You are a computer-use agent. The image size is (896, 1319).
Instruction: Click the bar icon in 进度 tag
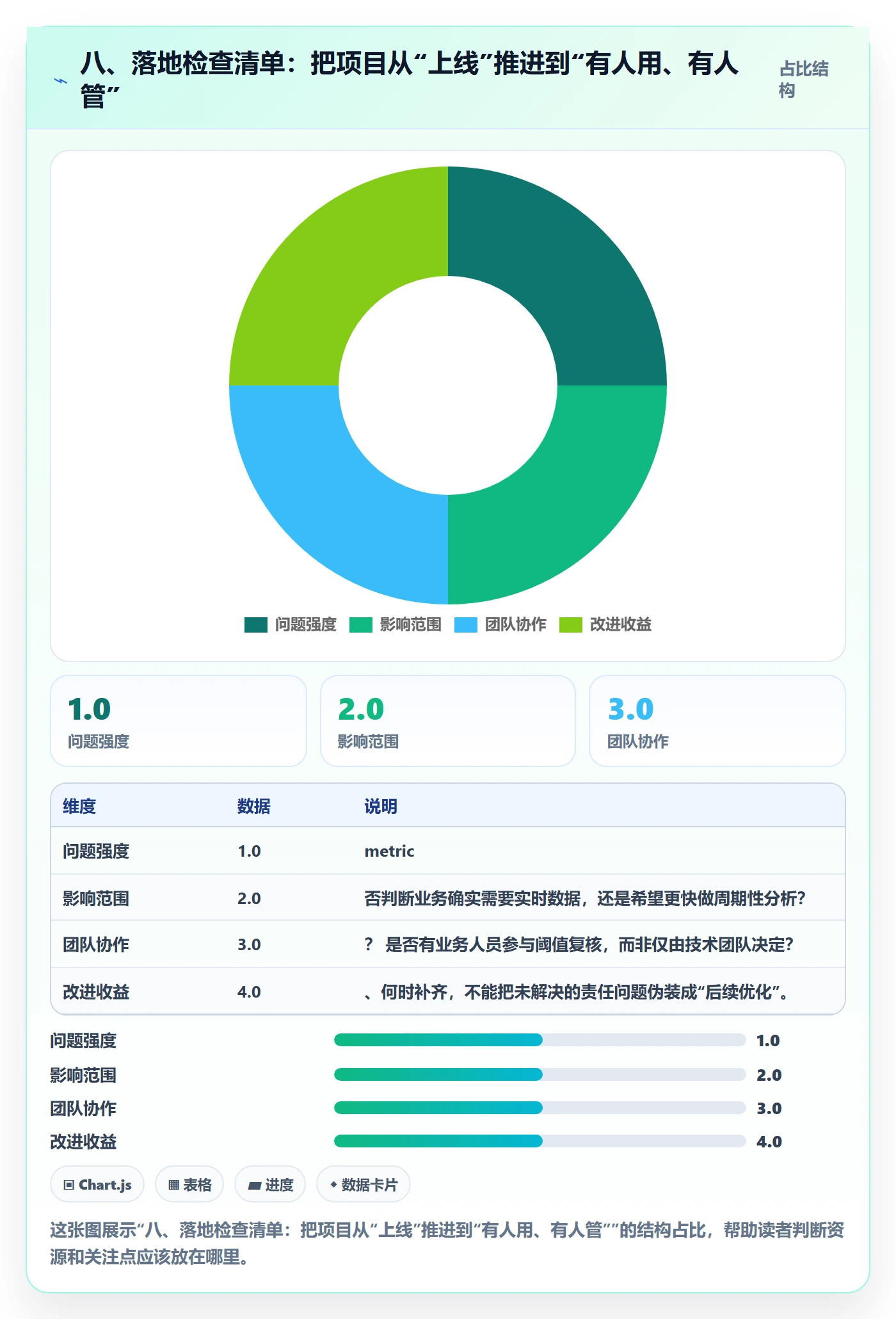(x=254, y=1185)
